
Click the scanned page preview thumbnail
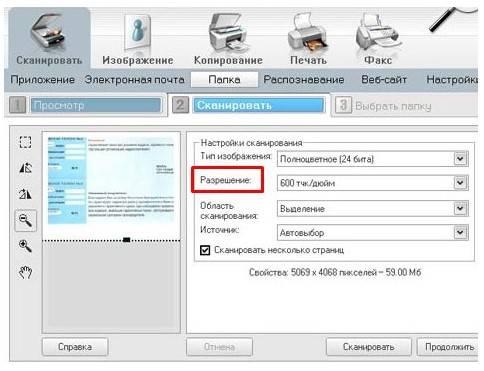coord(111,180)
